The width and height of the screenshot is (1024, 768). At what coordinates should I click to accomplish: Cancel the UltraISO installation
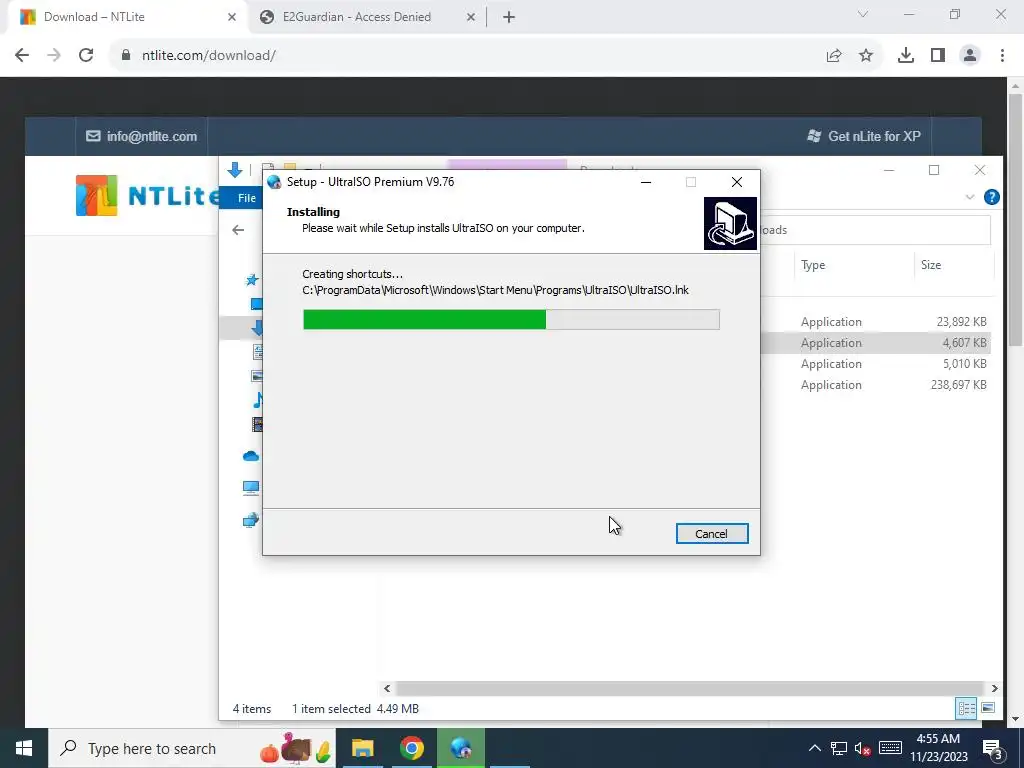(x=711, y=534)
